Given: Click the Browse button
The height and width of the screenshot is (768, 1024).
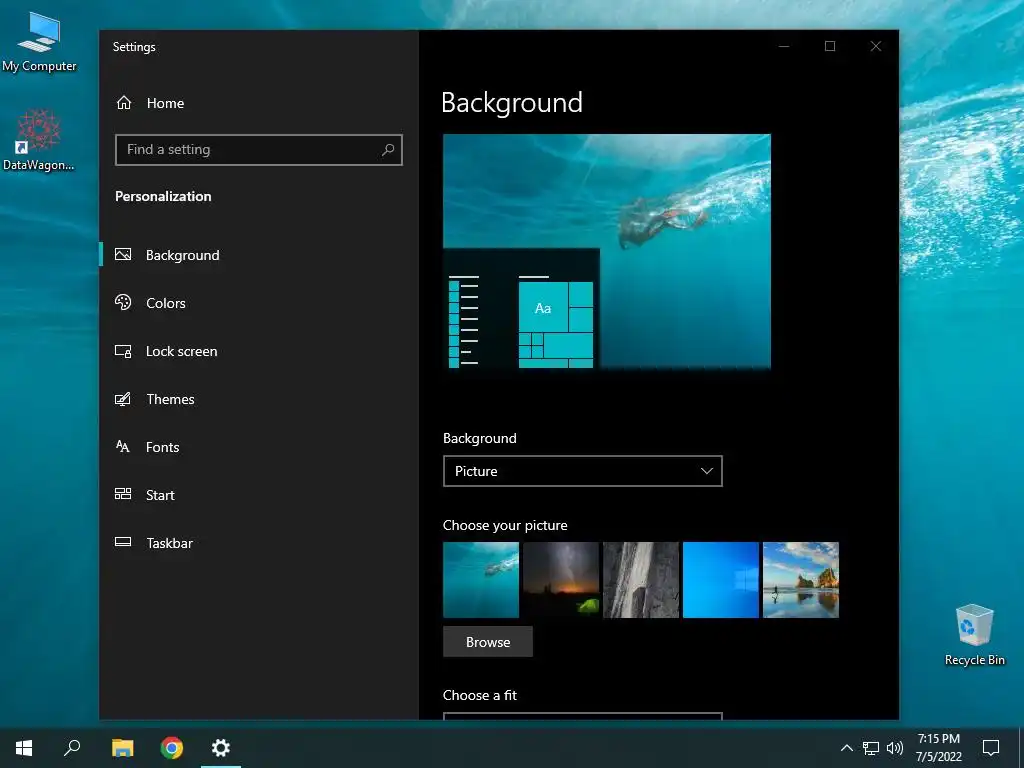Looking at the screenshot, I should [488, 642].
